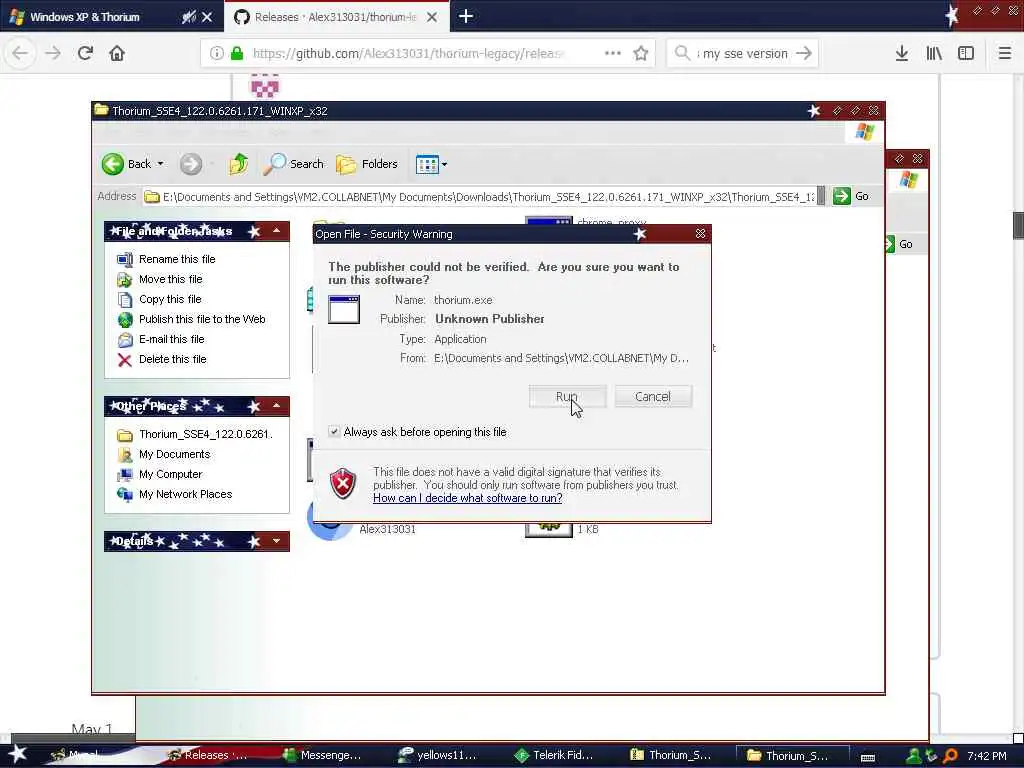Bookmark this page with the star icon
This screenshot has height=768, width=1024.
click(641, 53)
